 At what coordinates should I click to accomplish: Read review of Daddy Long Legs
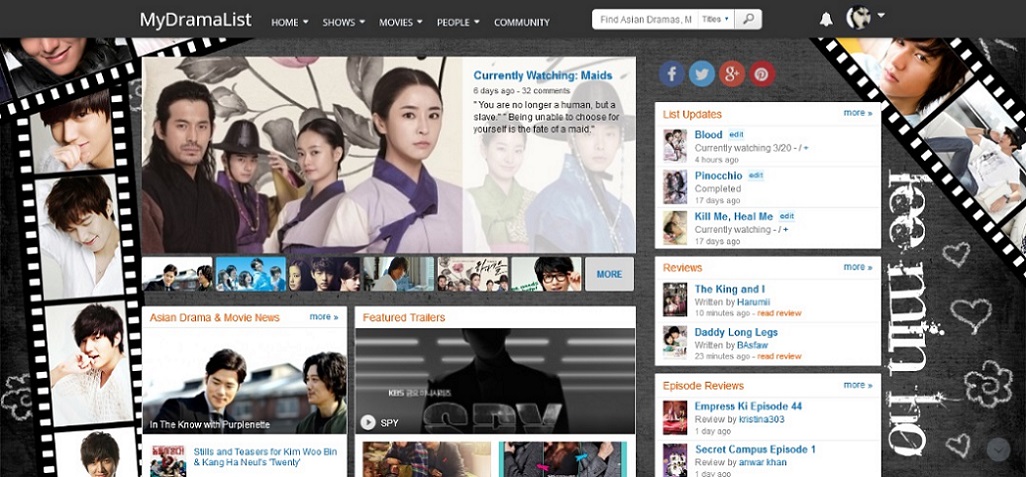click(x=779, y=356)
